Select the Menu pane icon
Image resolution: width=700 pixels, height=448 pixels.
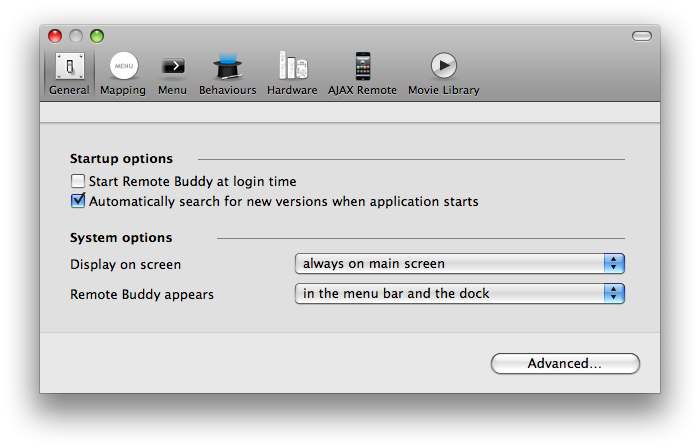pyautogui.click(x=172, y=67)
